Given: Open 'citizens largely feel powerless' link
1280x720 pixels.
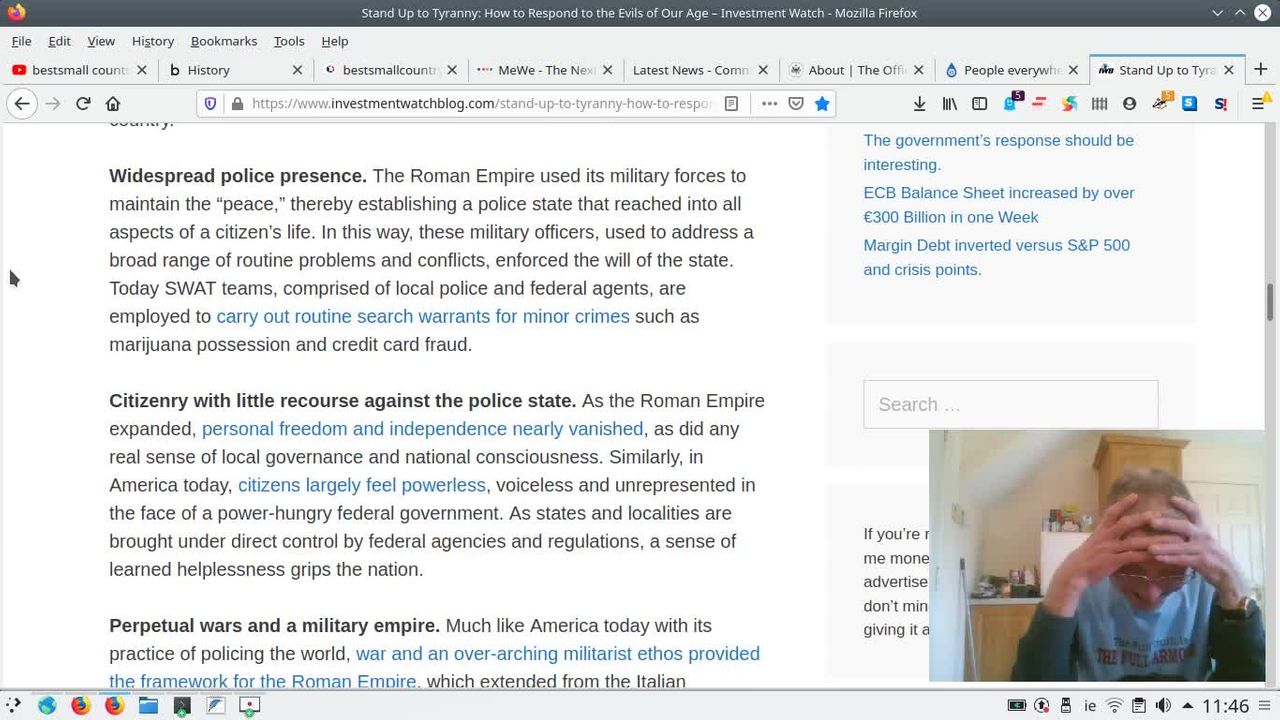Looking at the screenshot, I should click(x=361, y=485).
